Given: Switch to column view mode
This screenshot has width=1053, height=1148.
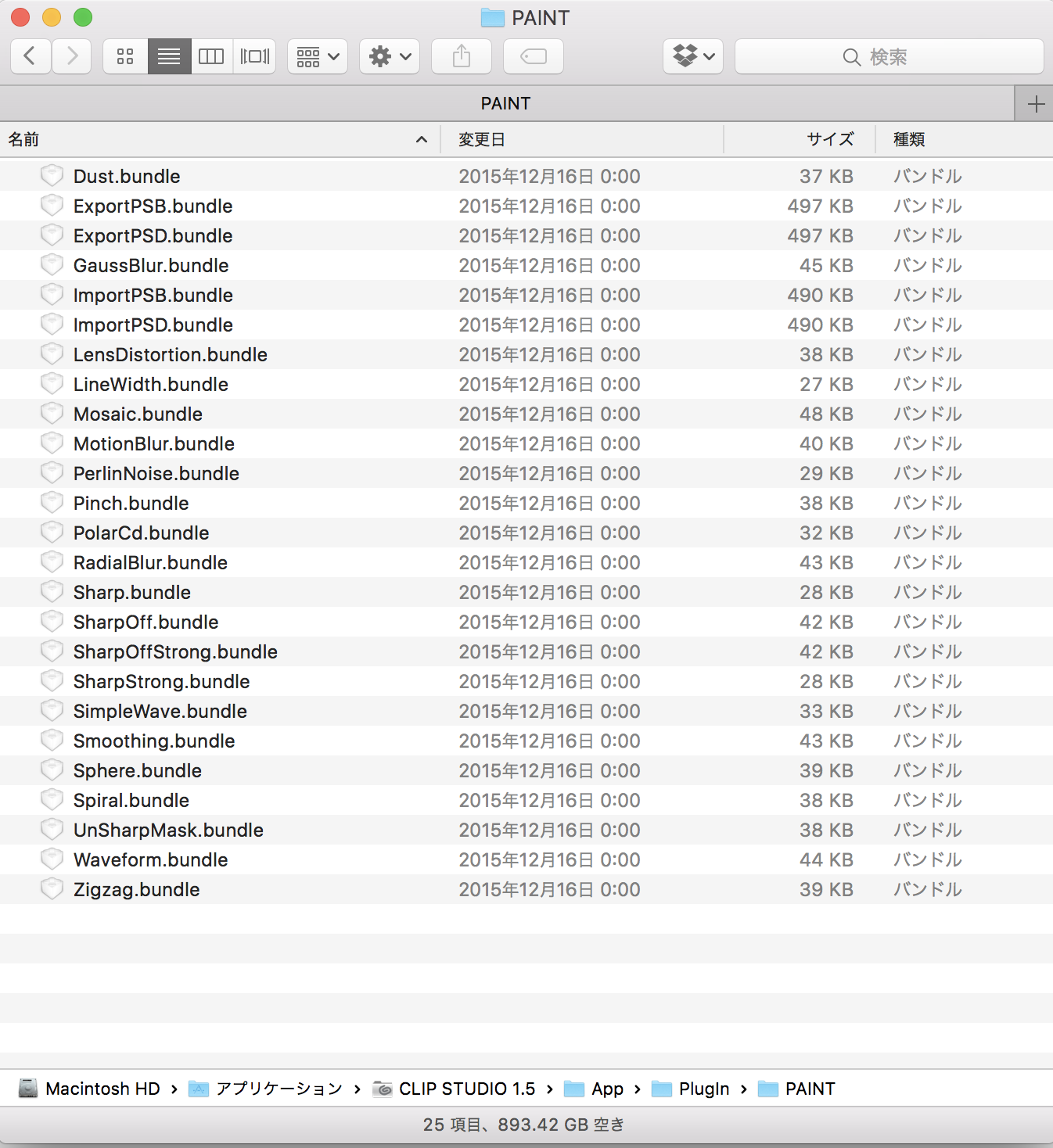Looking at the screenshot, I should [x=211, y=56].
